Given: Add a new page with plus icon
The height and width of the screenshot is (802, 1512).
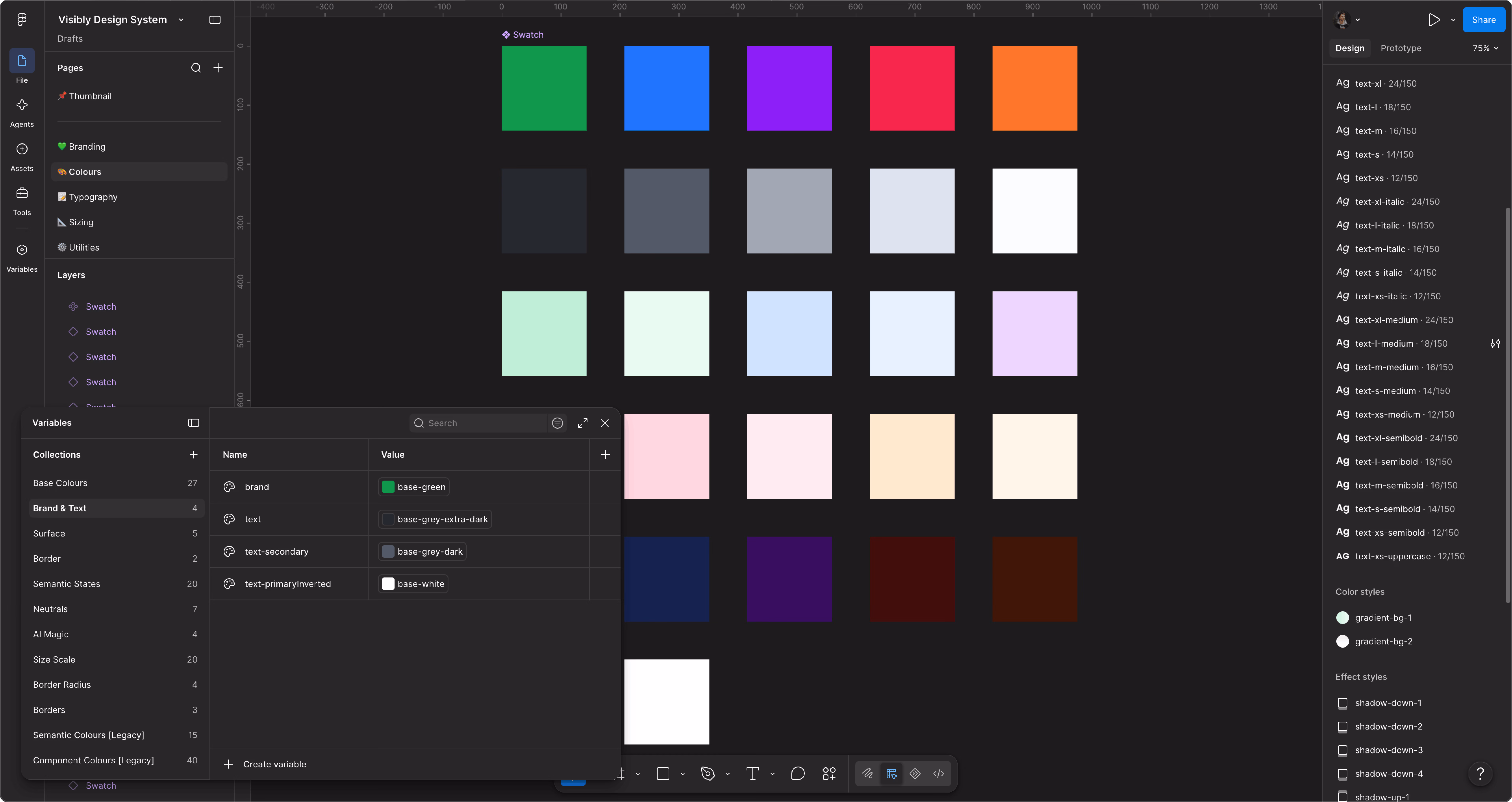Looking at the screenshot, I should coord(218,68).
